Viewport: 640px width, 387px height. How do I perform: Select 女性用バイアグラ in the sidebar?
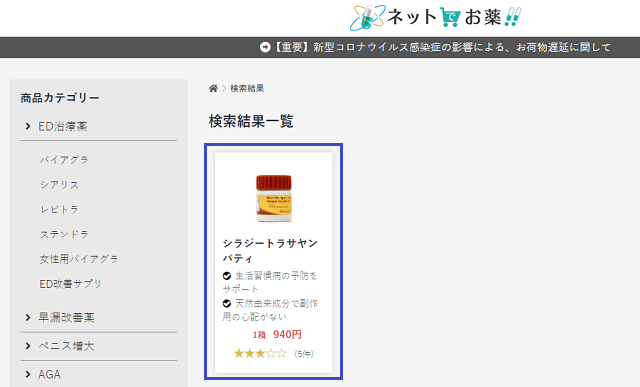[79, 259]
